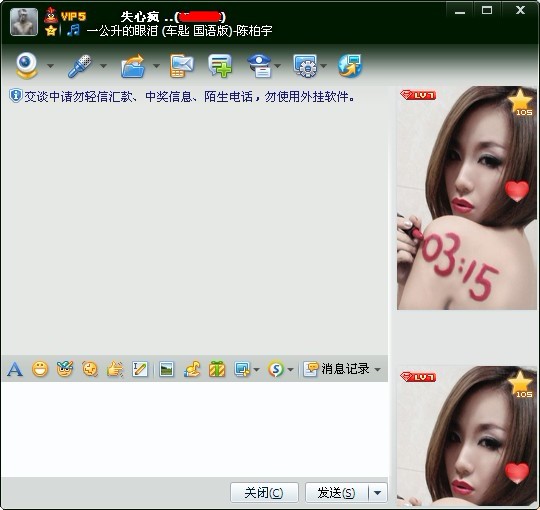Click the 105 star on lower QQ show
This screenshot has height=510, width=540.
[x=520, y=384]
